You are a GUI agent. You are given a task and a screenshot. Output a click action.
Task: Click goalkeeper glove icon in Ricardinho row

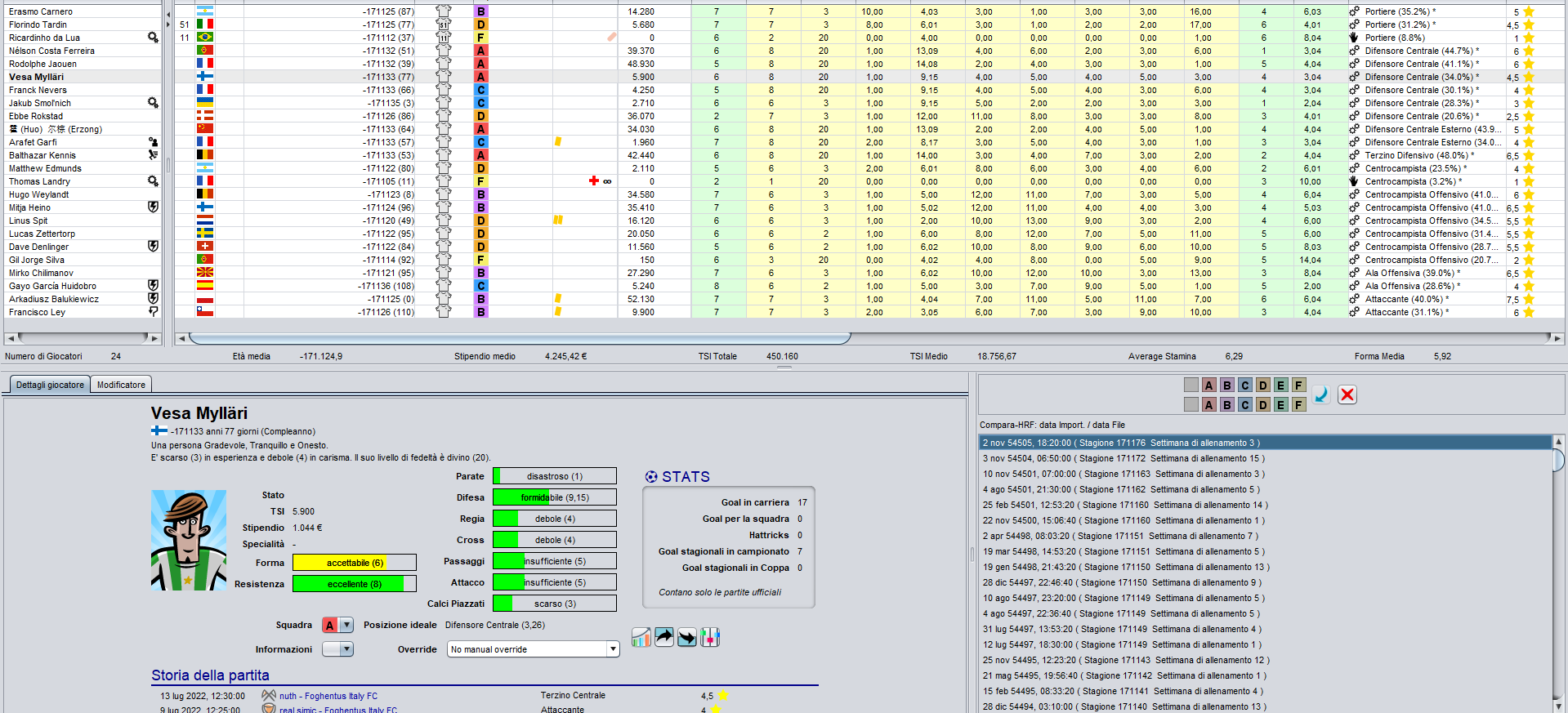(x=1354, y=38)
